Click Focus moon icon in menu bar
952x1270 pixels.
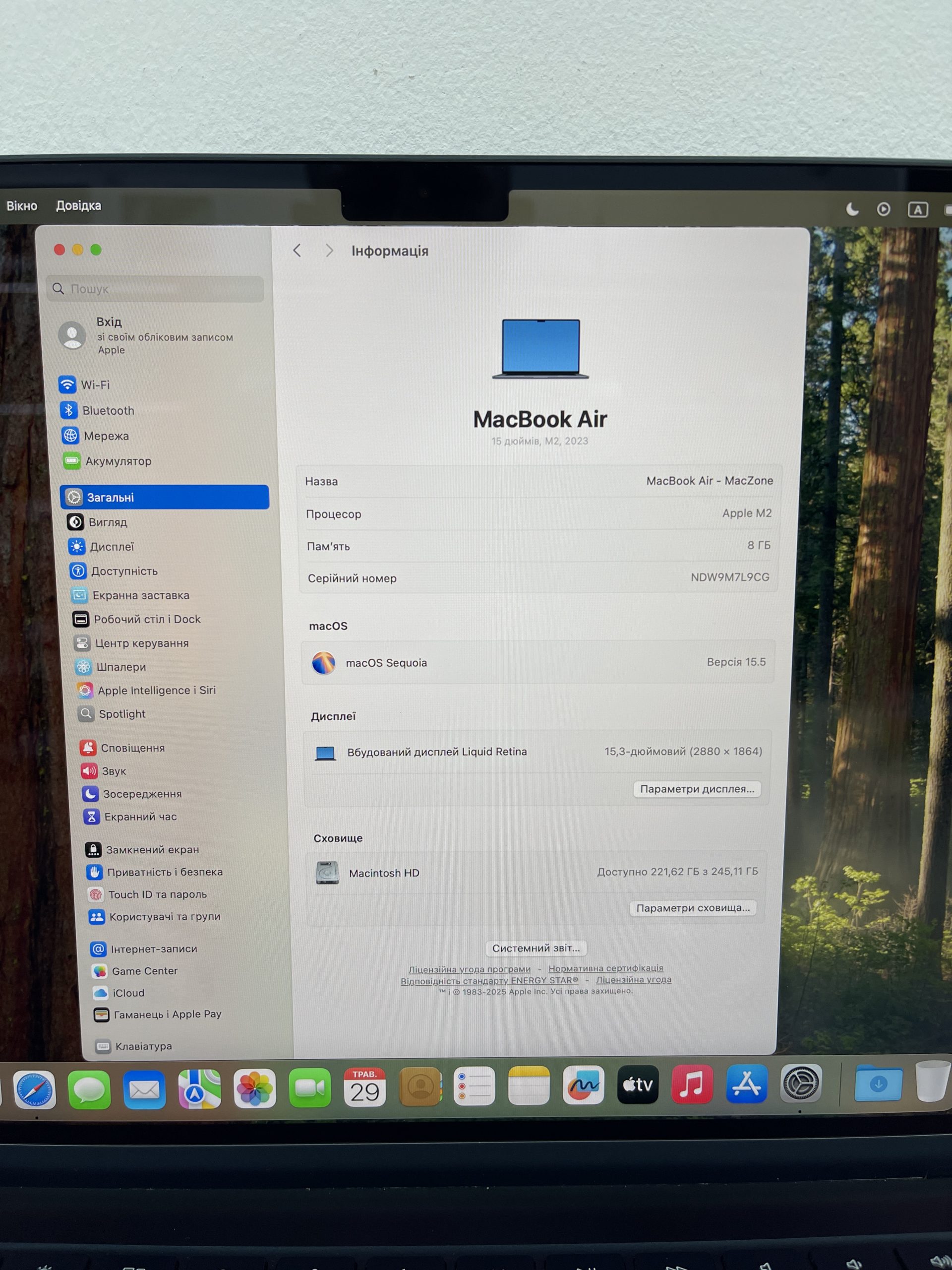853,209
